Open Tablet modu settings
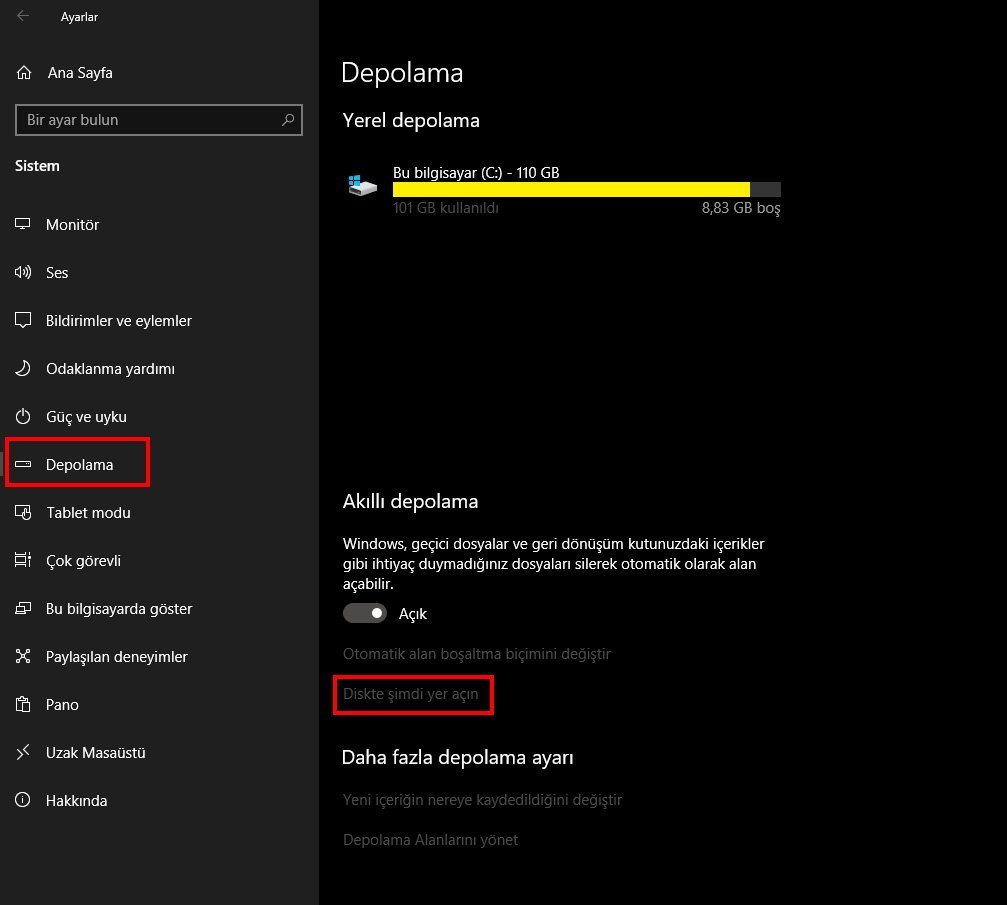 88,513
